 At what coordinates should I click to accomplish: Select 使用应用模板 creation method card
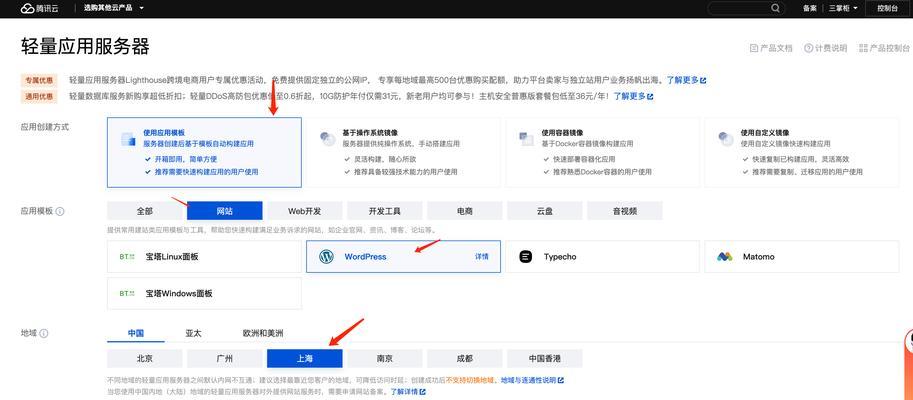pyautogui.click(x=204, y=153)
